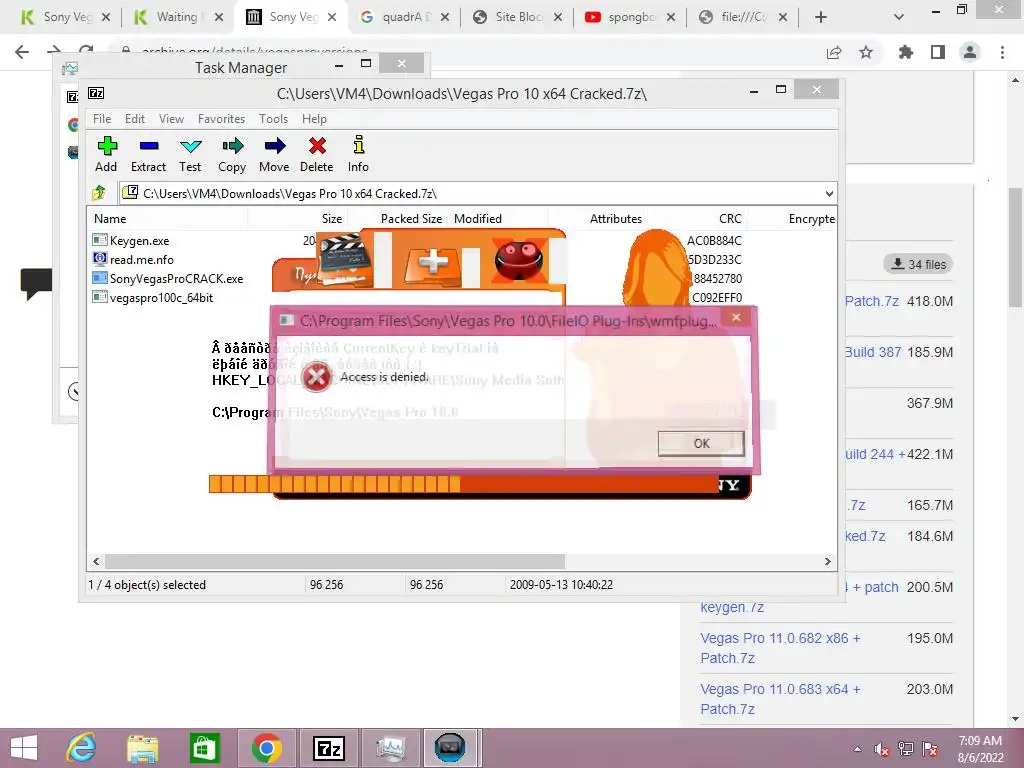1024x768 pixels.
Task: Launch Internet Explorer from the taskbar
Action: coord(82,748)
